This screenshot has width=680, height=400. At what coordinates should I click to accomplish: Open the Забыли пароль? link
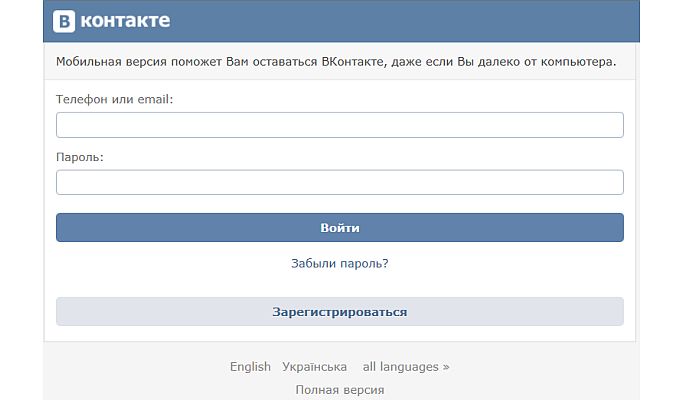(x=340, y=263)
